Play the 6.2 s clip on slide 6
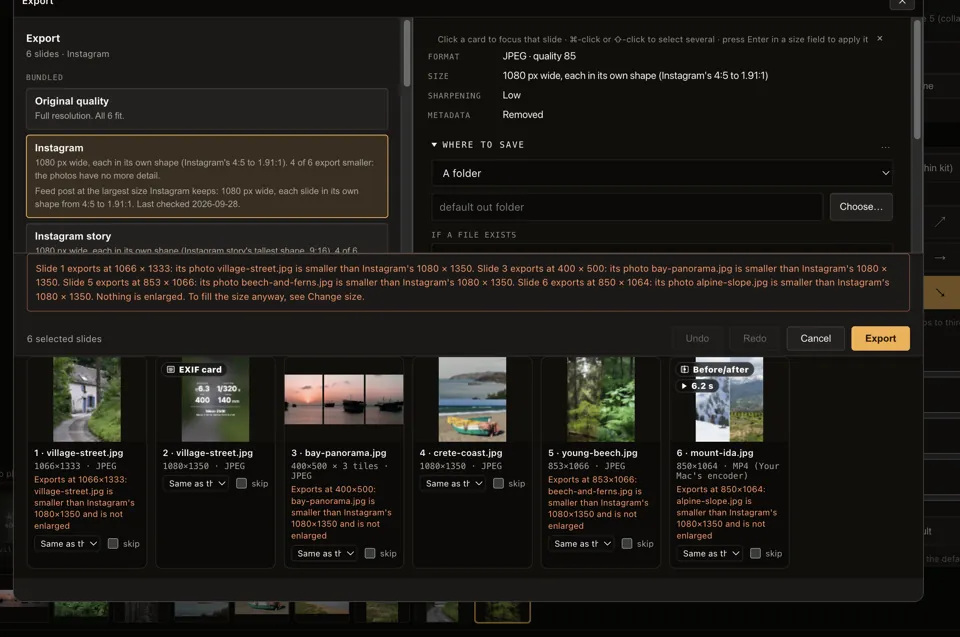The width and height of the screenshot is (960, 637). click(x=697, y=386)
